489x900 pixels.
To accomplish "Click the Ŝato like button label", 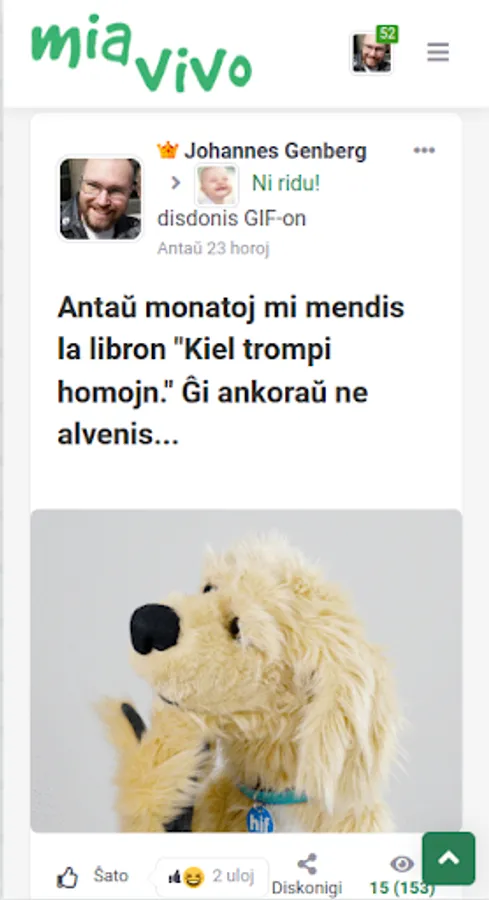I will [111, 876].
